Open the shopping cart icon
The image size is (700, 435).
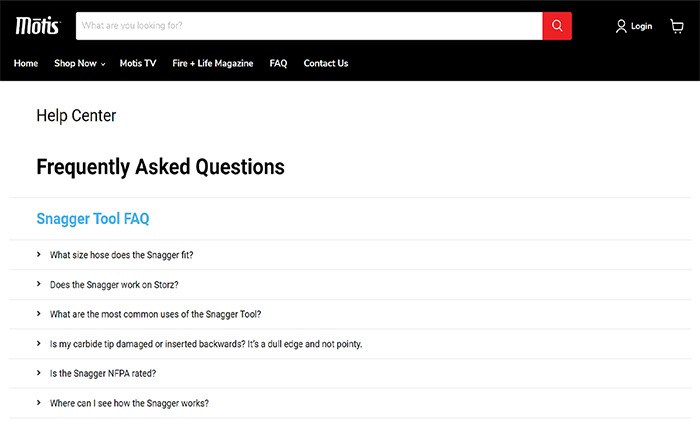point(677,26)
